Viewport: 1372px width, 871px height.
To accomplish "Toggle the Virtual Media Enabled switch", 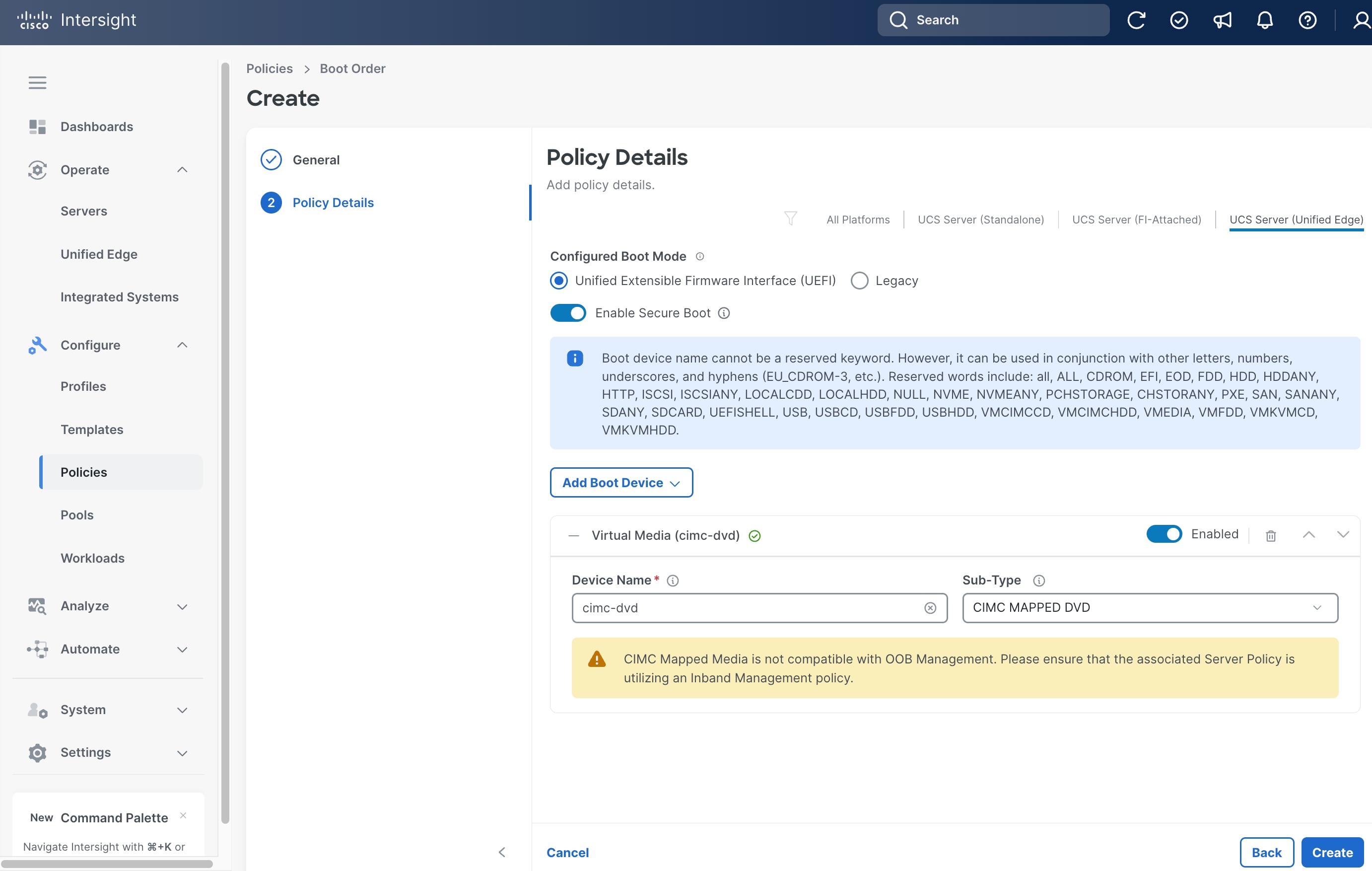I will tap(1164, 534).
